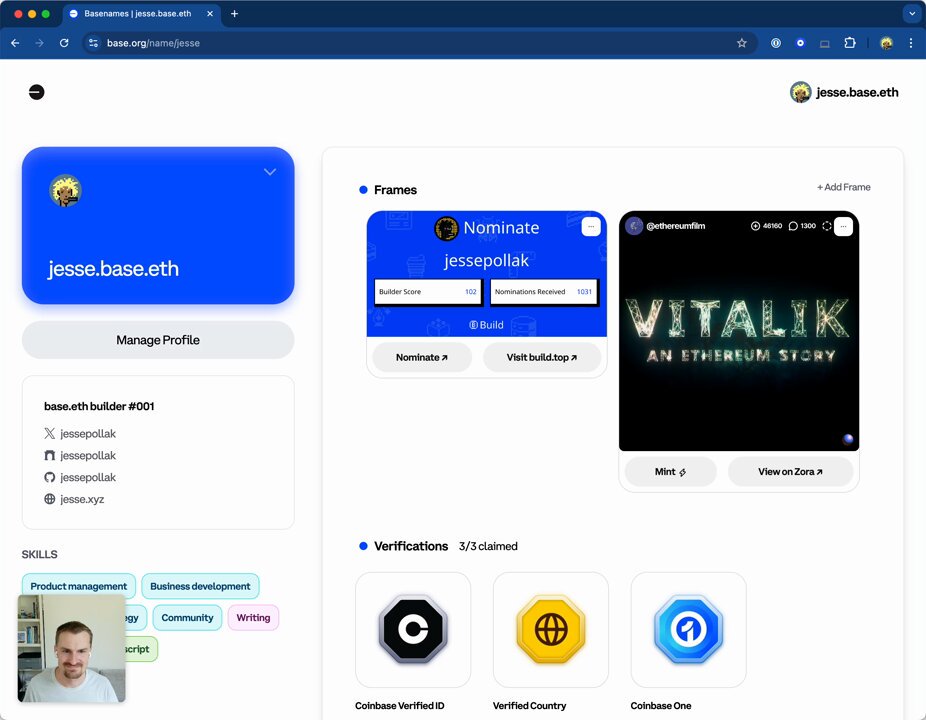Click the Business development skill tag
This screenshot has height=720, width=926.
click(200, 586)
